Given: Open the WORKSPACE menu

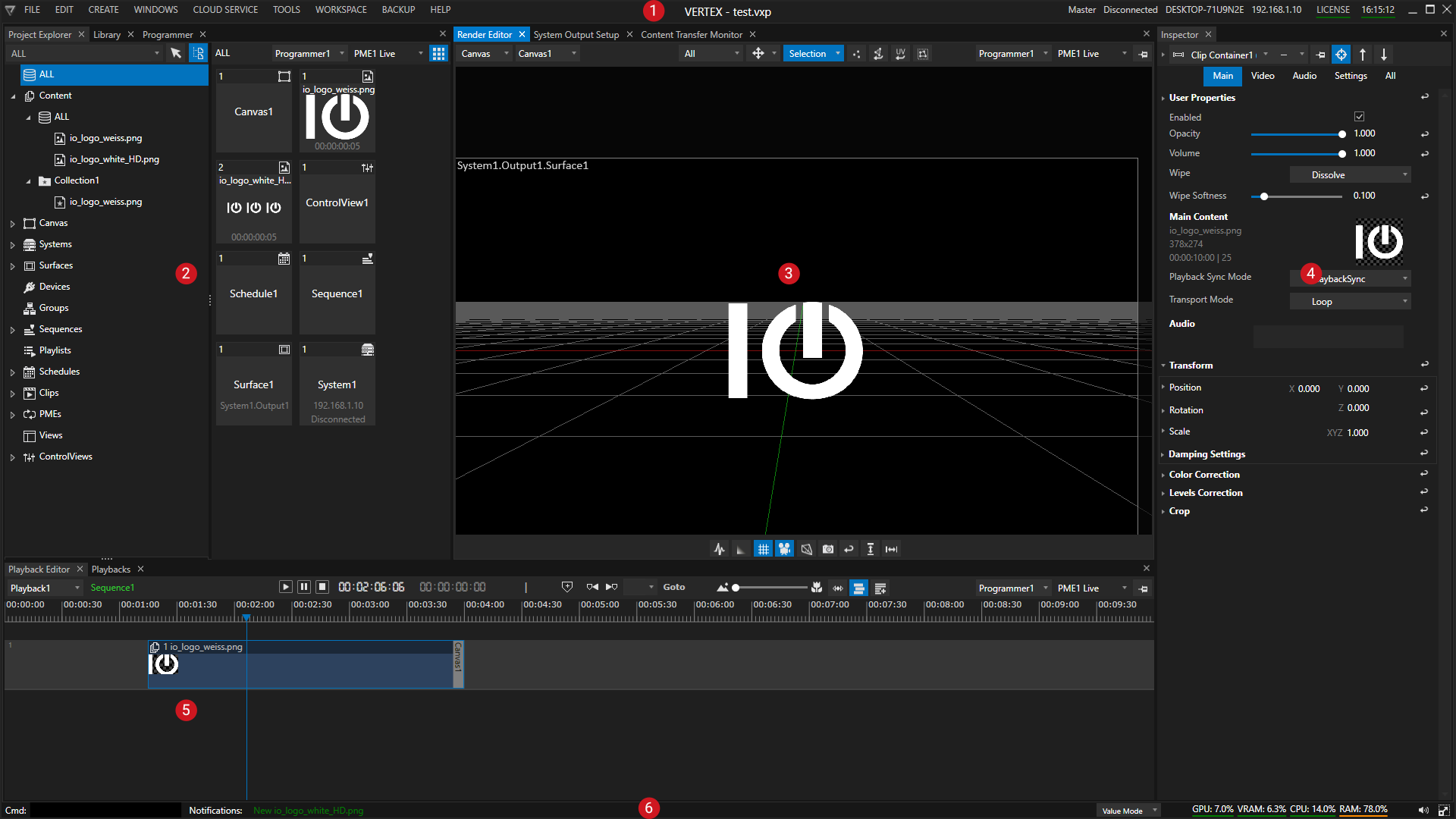Looking at the screenshot, I should 340,10.
